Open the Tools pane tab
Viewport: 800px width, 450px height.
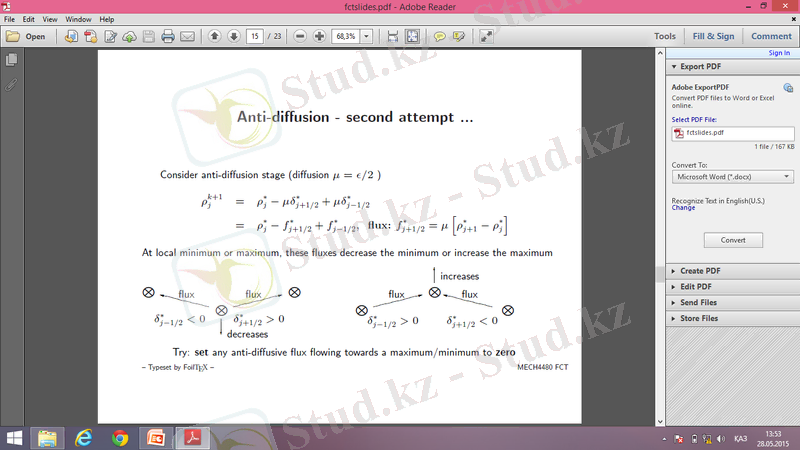click(665, 36)
